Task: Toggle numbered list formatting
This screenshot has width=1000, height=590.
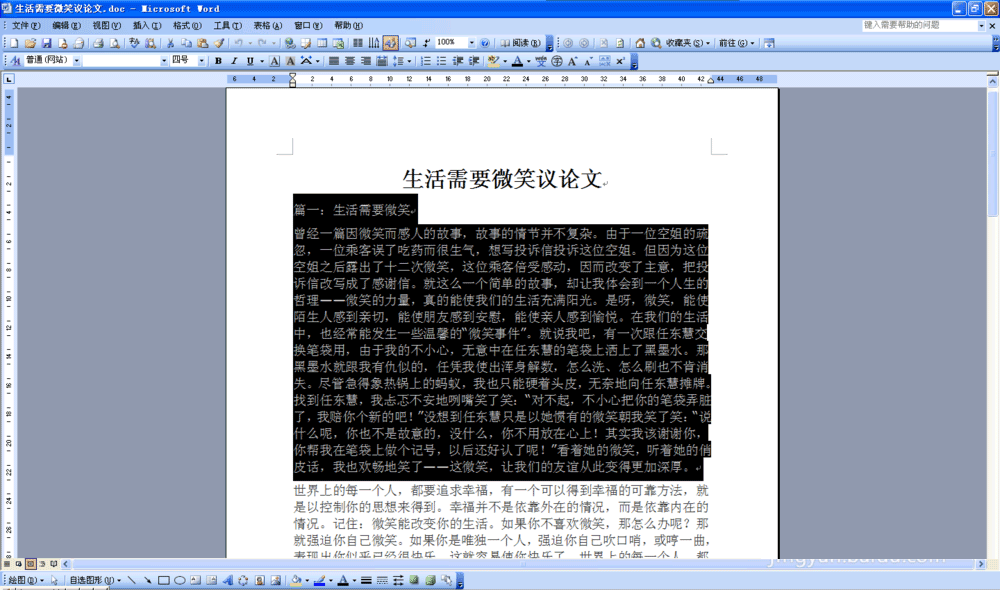Action: [425, 61]
